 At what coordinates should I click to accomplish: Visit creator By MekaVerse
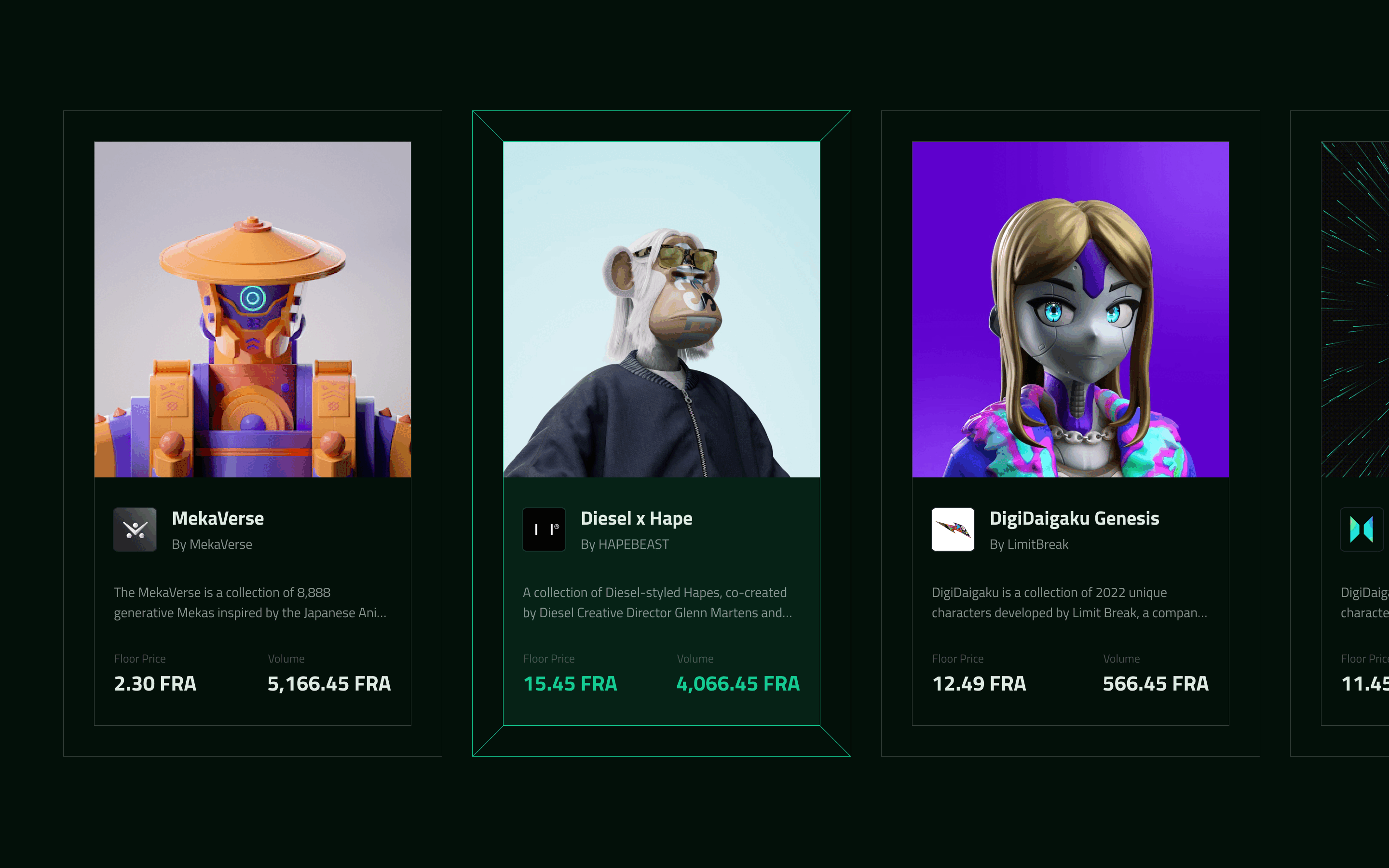(x=212, y=544)
